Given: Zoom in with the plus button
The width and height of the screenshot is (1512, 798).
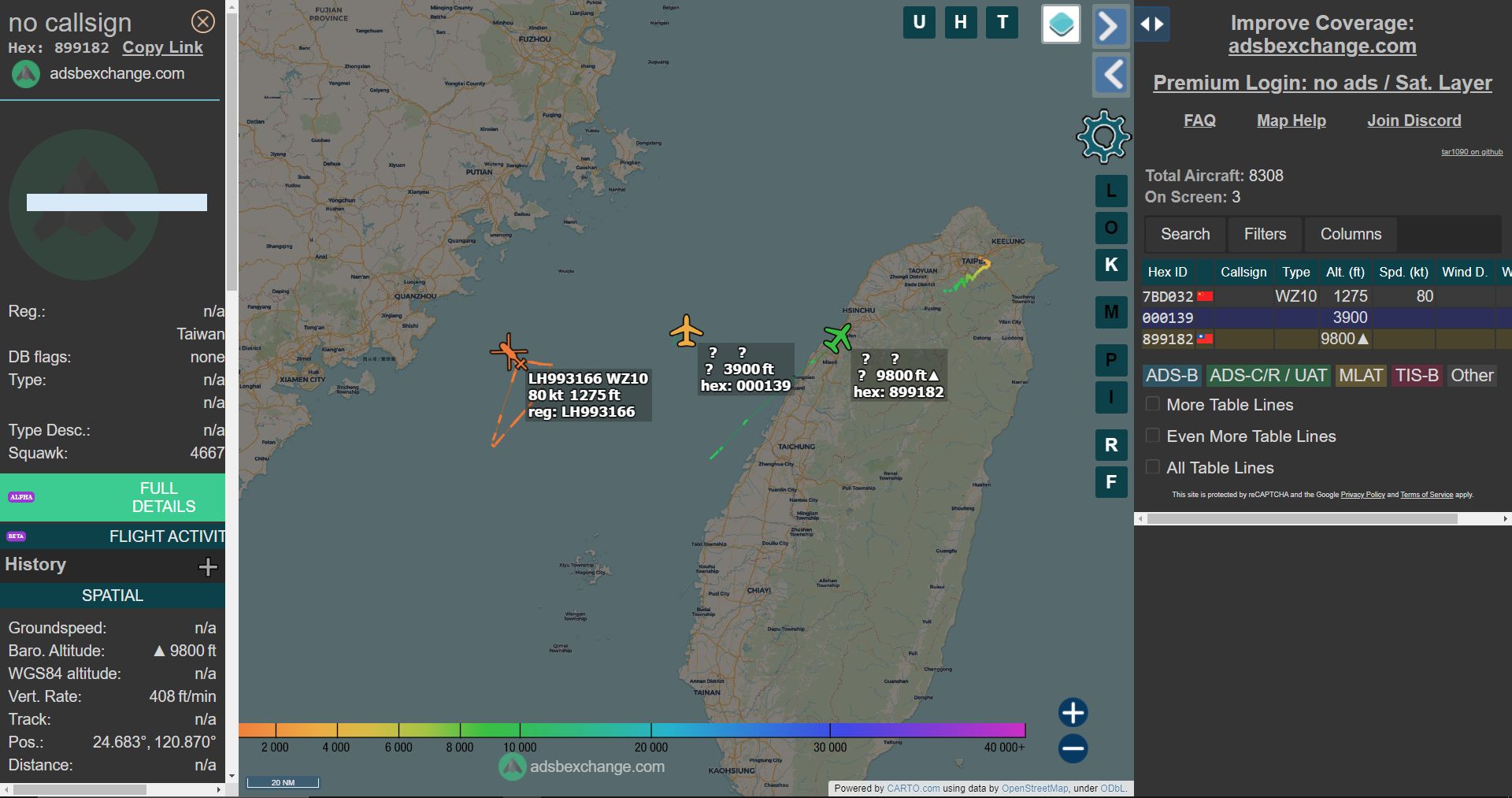Looking at the screenshot, I should [x=1073, y=712].
